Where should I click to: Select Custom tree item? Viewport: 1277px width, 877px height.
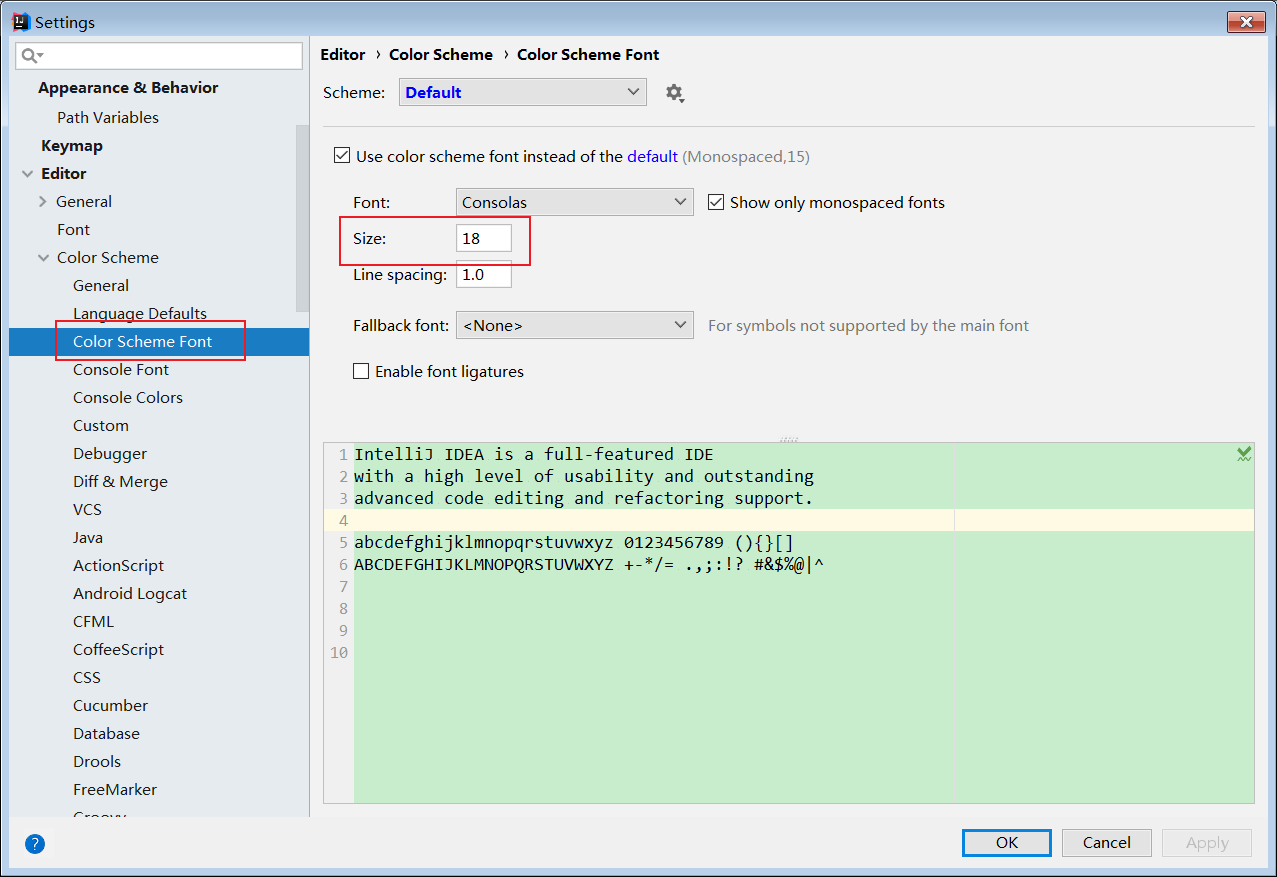point(101,426)
